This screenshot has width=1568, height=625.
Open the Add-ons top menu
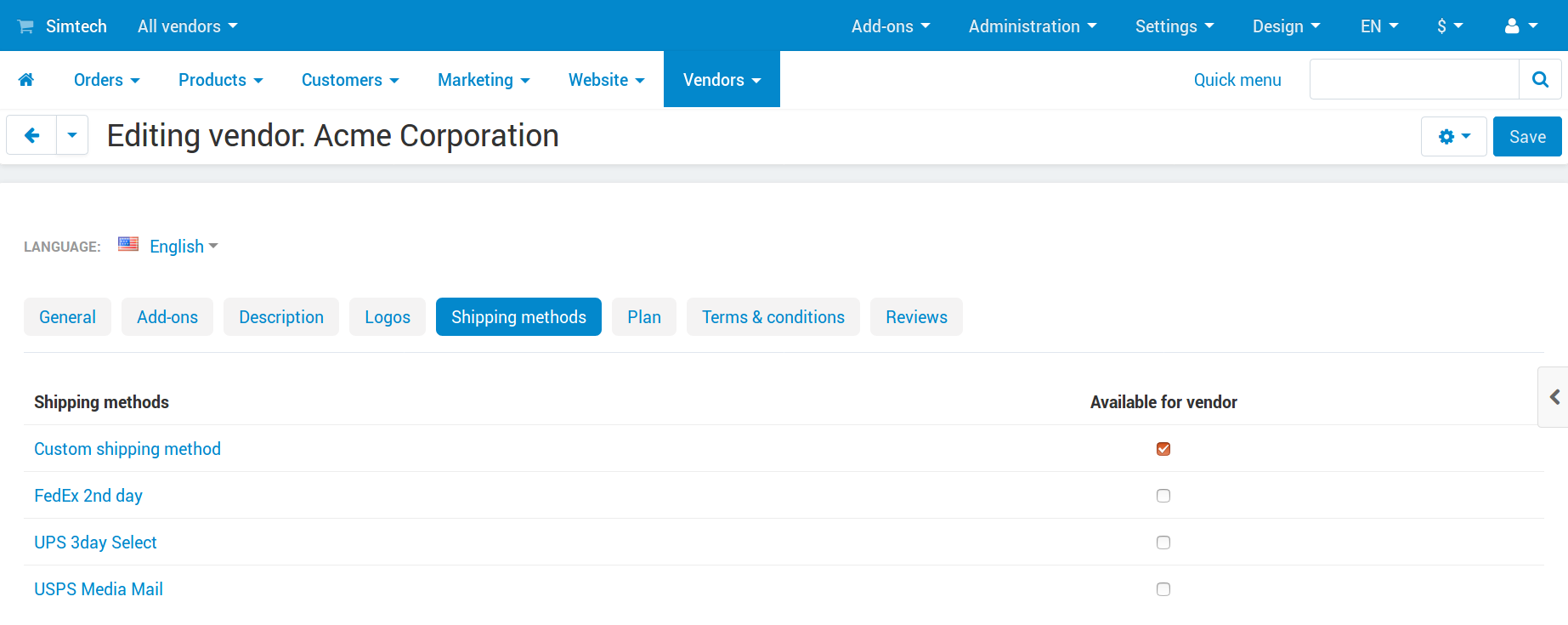891,26
